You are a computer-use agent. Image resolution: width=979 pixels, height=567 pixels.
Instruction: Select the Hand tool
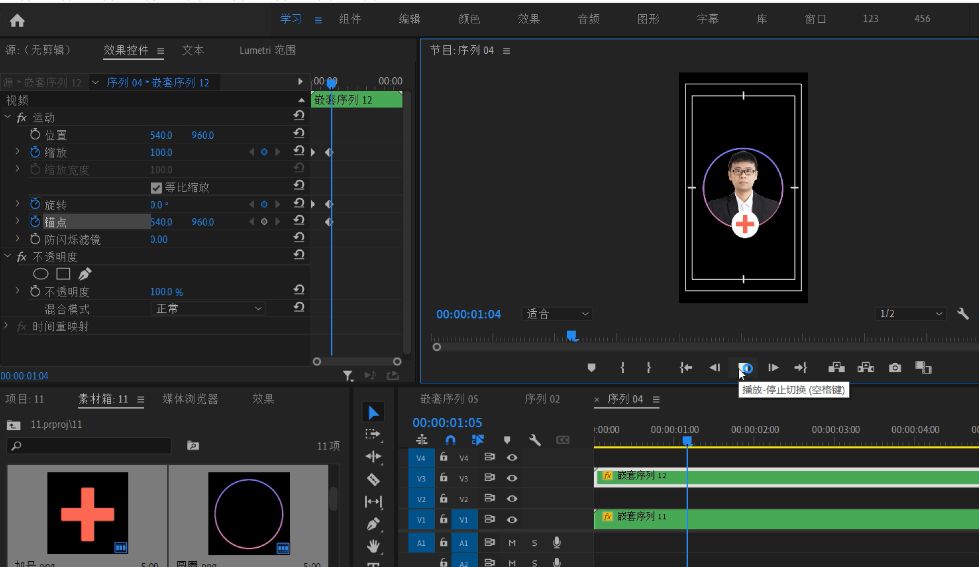point(373,545)
